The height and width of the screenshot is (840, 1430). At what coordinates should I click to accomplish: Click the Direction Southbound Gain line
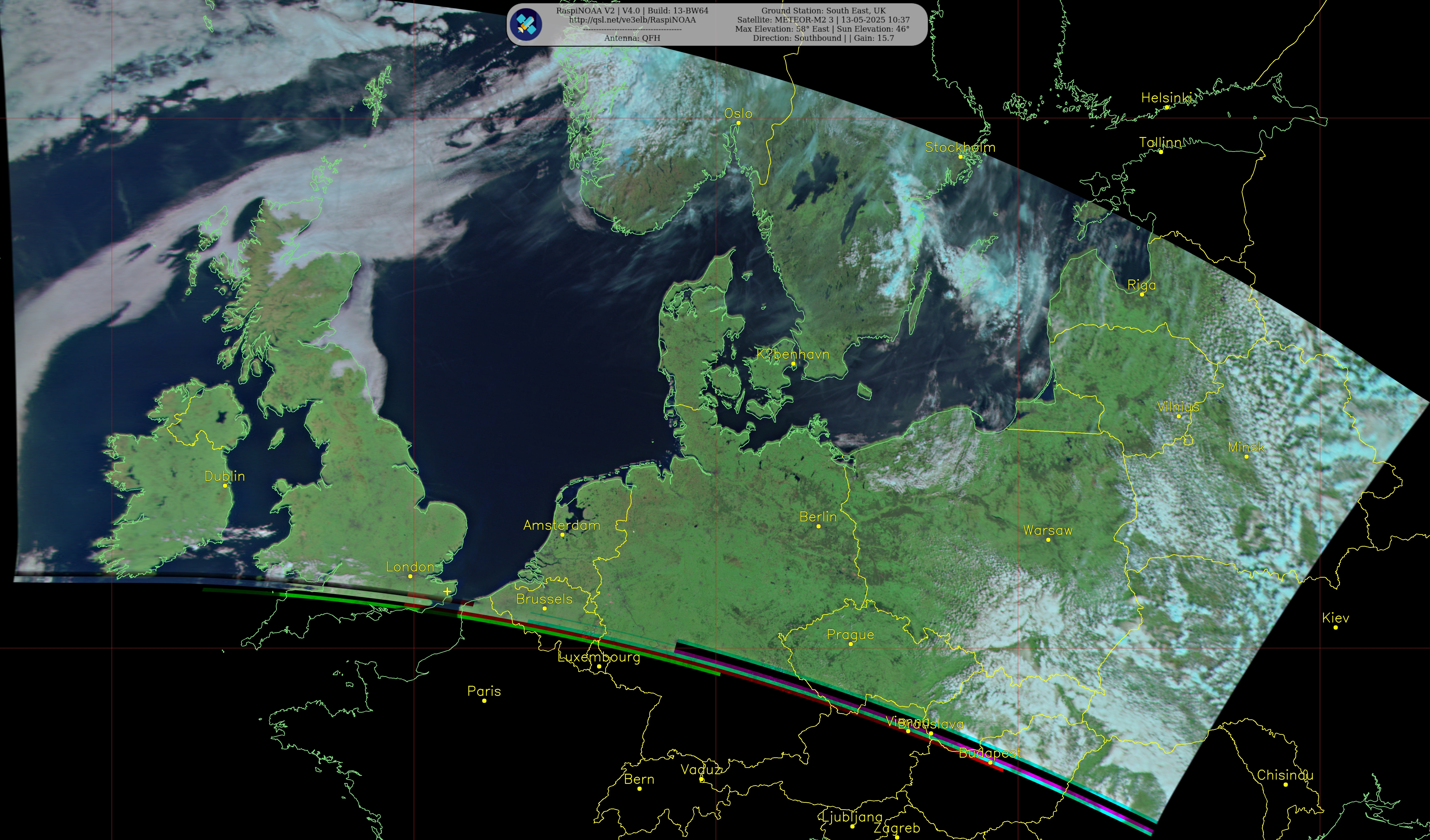pos(823,38)
